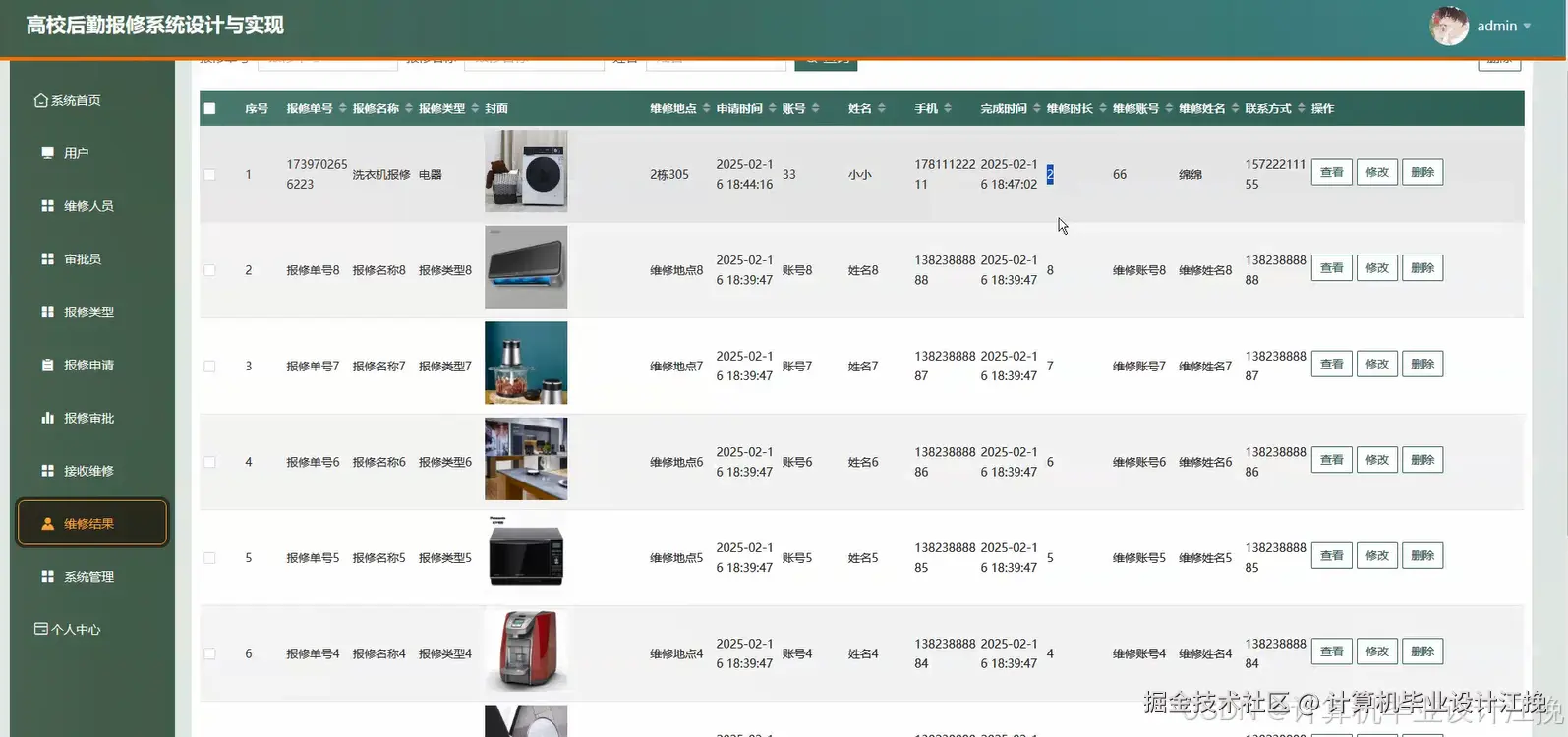Click the clipboard icon next to 报修申请

point(47,365)
